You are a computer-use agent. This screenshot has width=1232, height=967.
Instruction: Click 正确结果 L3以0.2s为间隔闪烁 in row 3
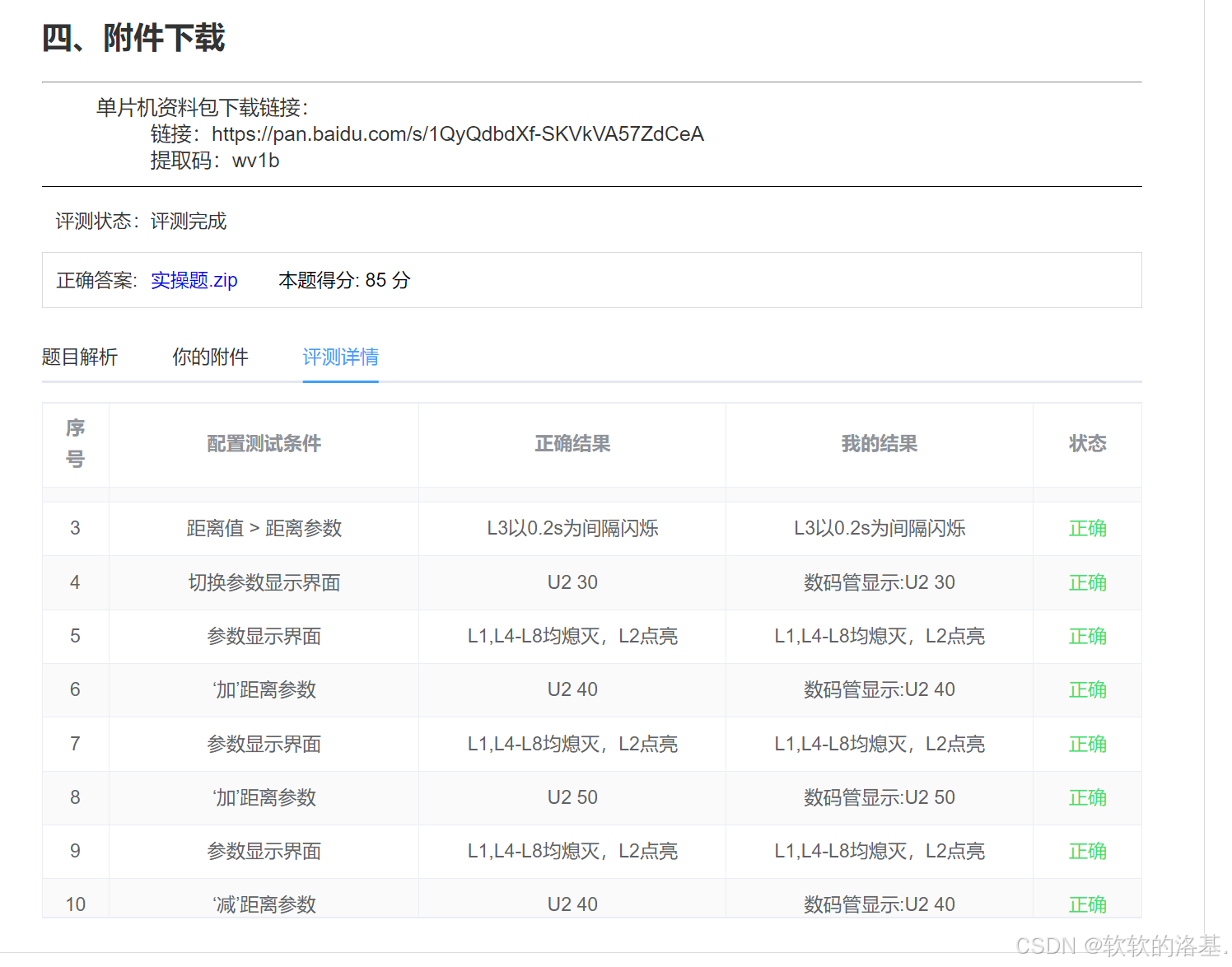click(x=572, y=529)
